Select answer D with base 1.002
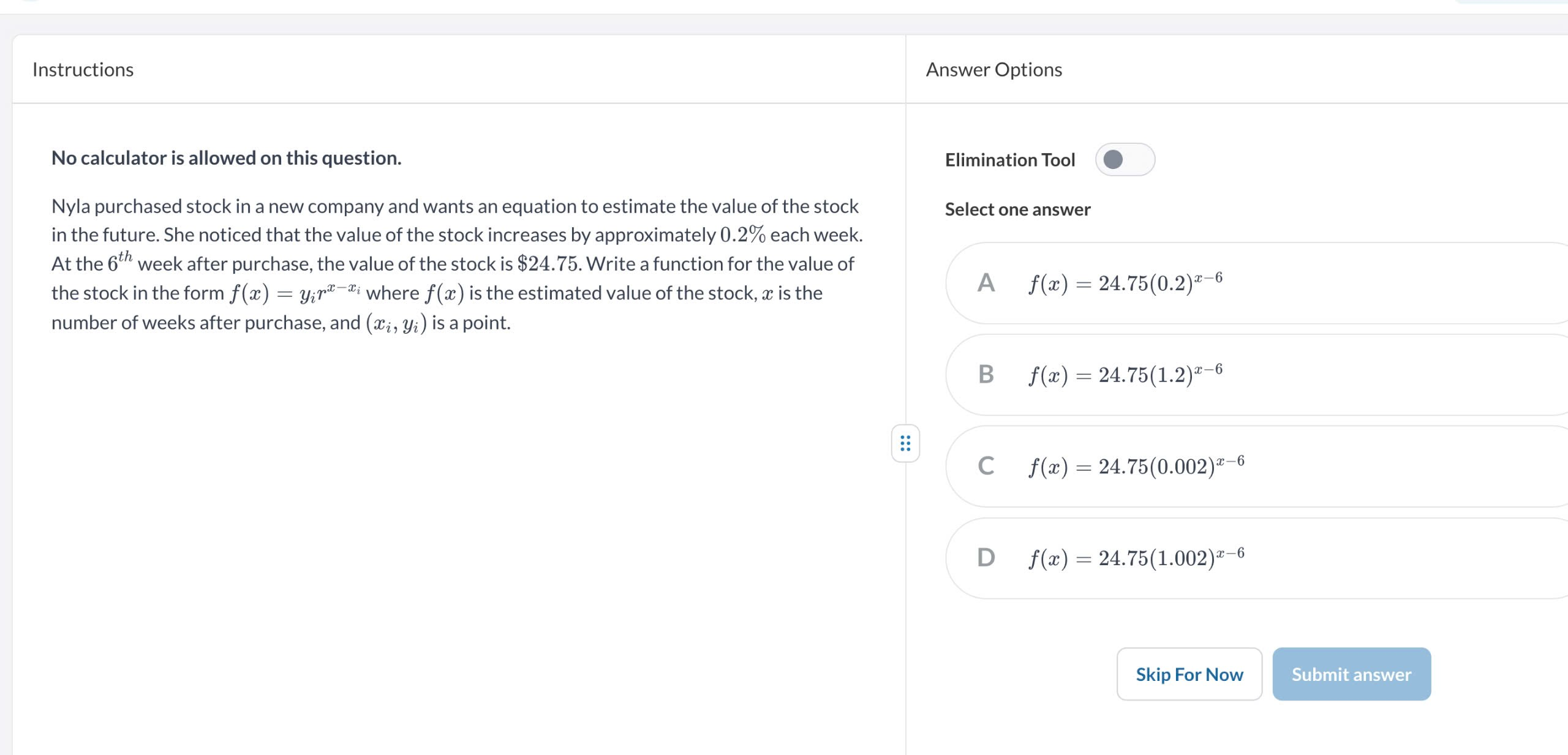This screenshot has width=1568, height=755. (x=1257, y=558)
